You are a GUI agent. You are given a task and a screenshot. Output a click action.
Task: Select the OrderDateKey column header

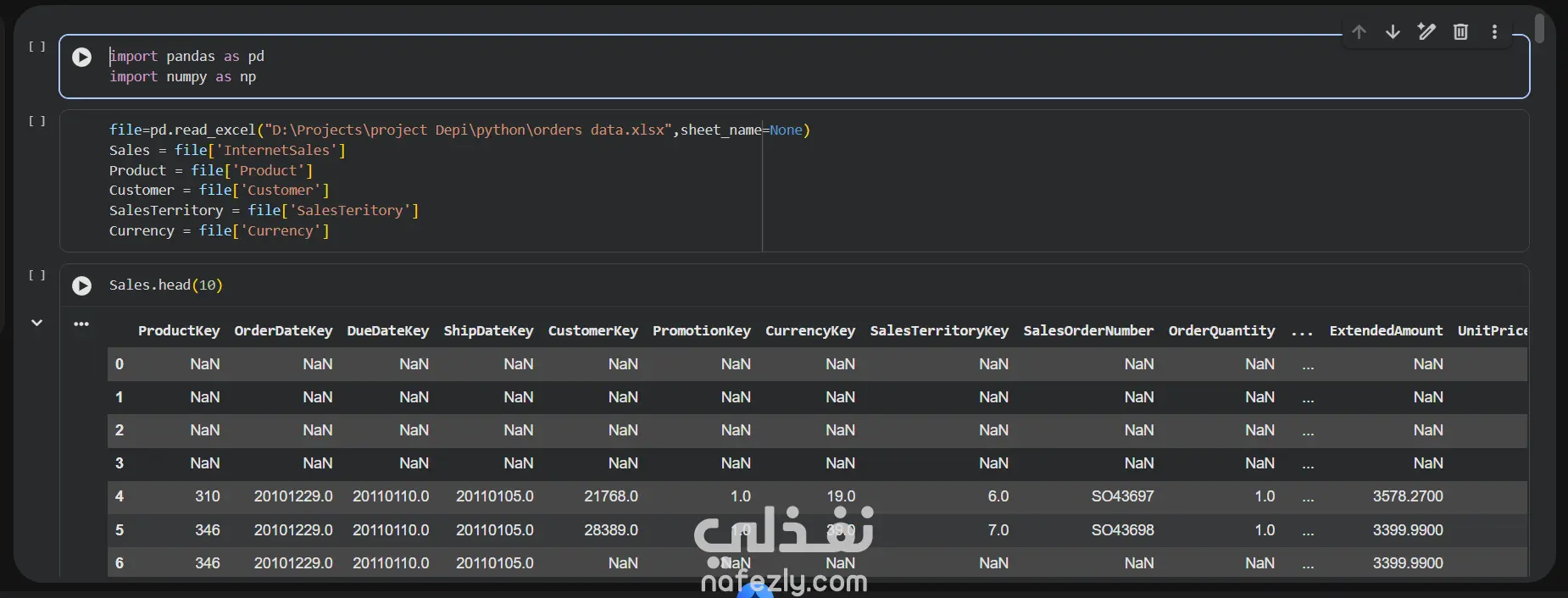pos(283,331)
